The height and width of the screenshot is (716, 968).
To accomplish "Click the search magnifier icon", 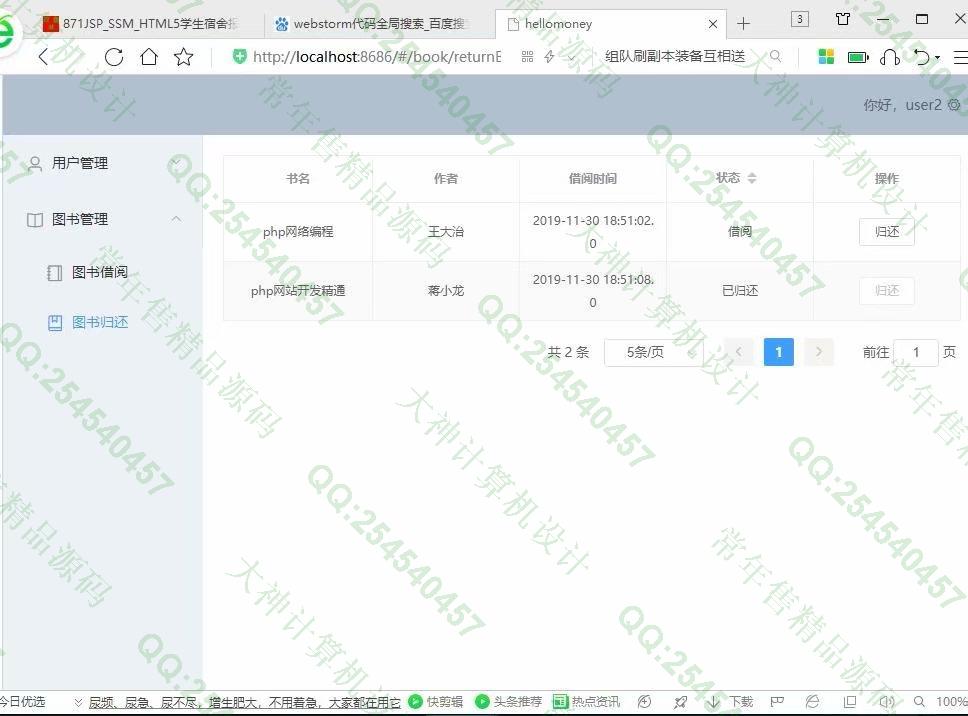I will click(775, 57).
